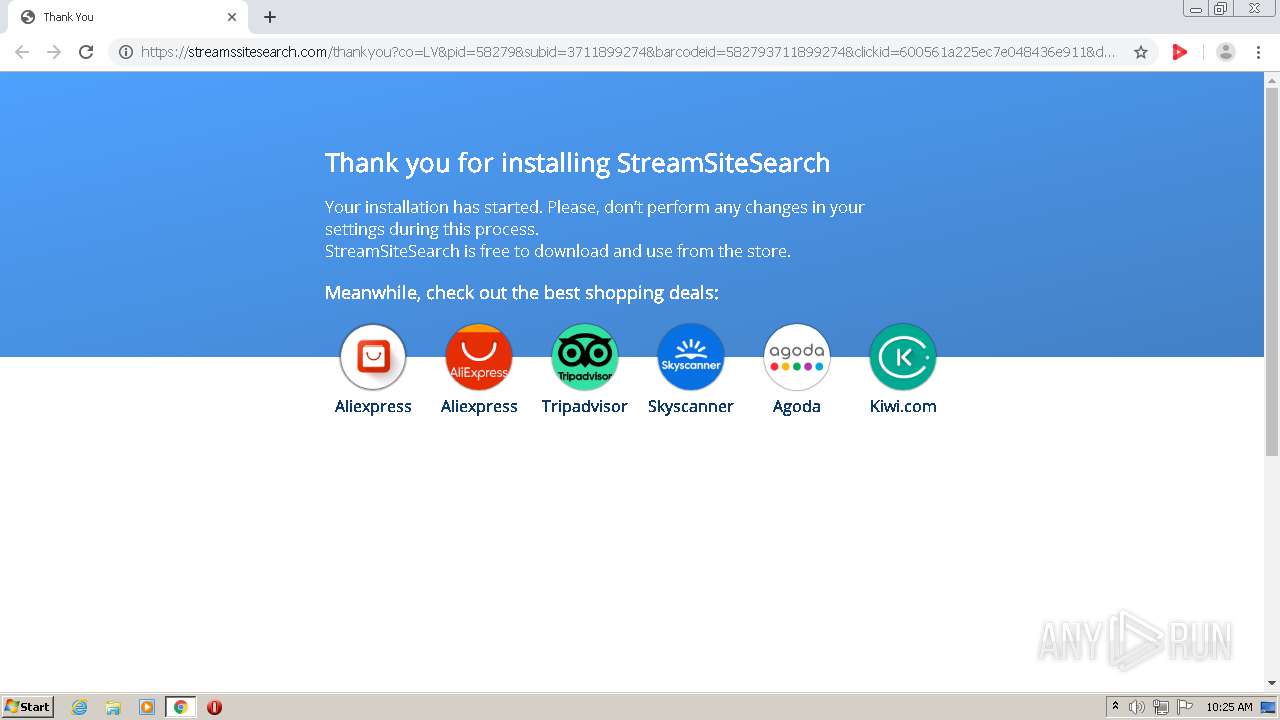Show hidden system tray icons
Screen dimensions: 1280x720
[1115, 707]
